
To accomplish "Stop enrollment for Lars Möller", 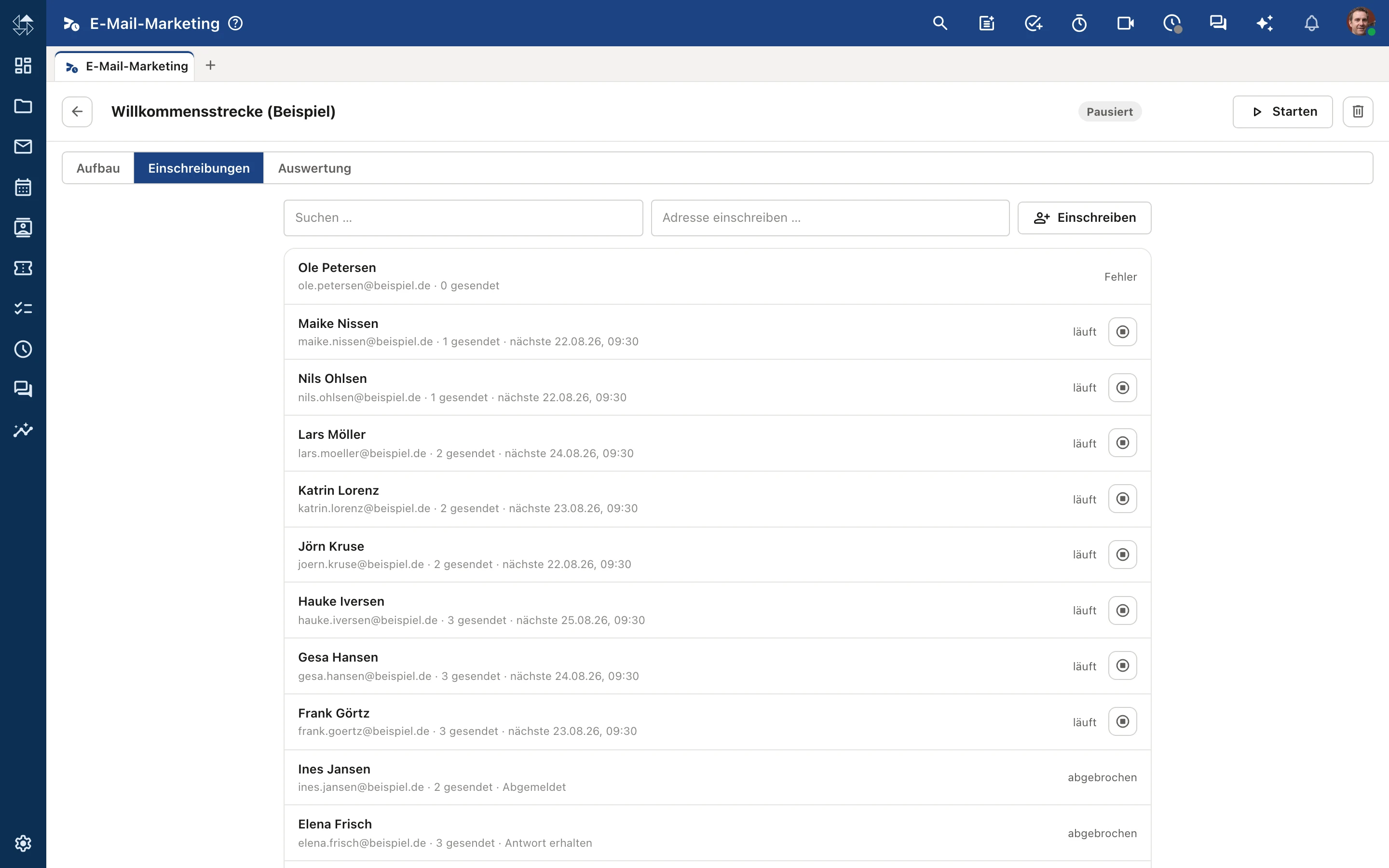I will pyautogui.click(x=1123, y=443).
